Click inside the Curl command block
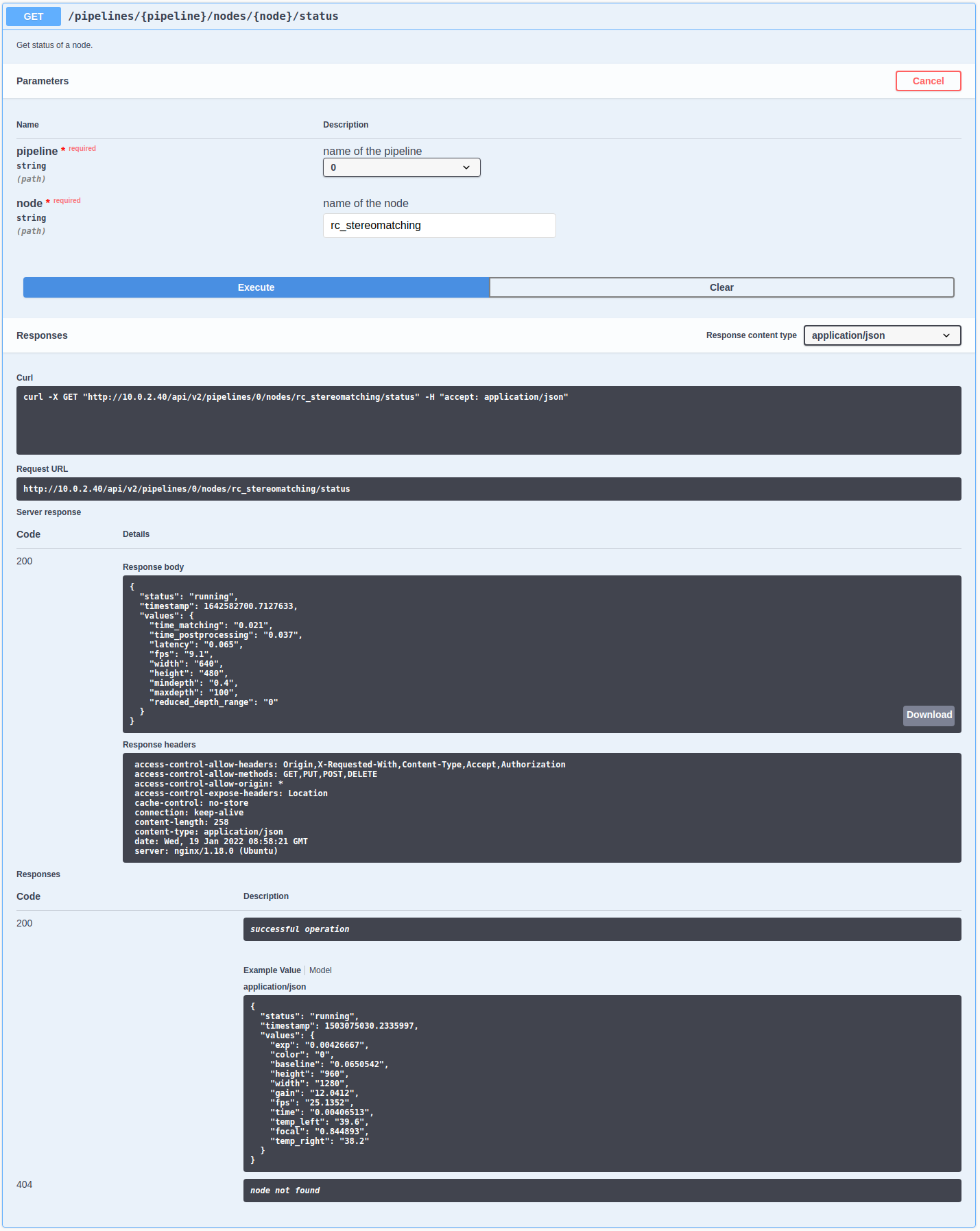 [488, 420]
